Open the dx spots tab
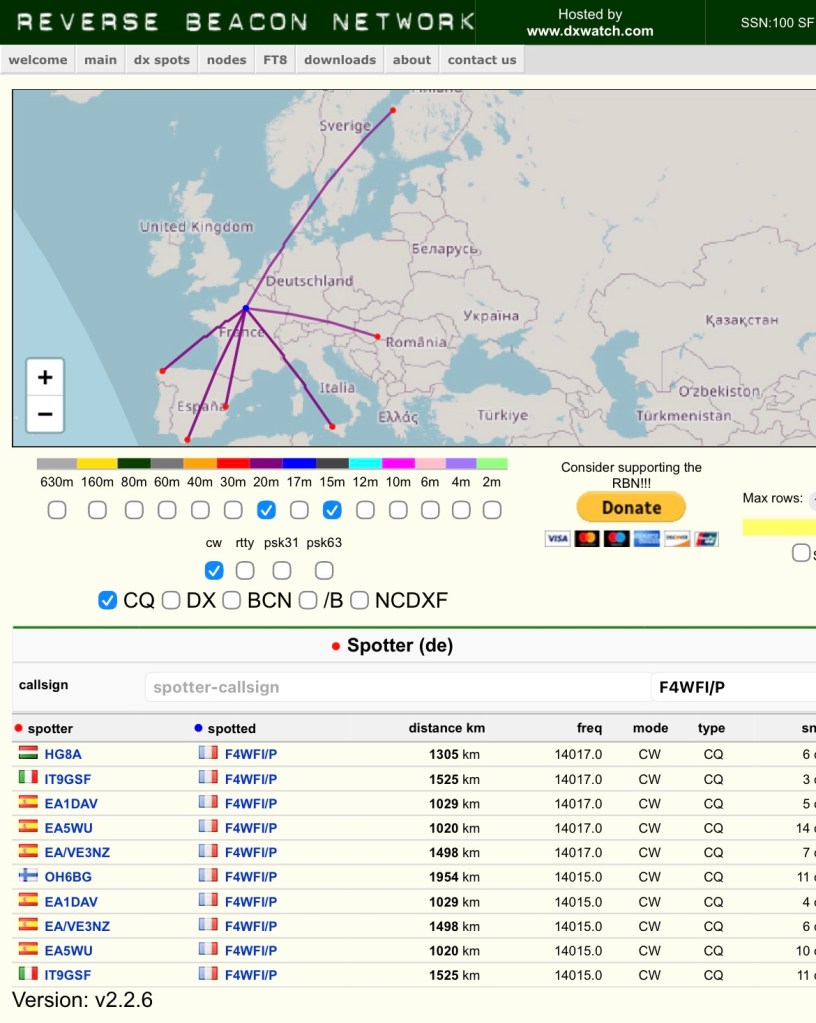 click(161, 60)
